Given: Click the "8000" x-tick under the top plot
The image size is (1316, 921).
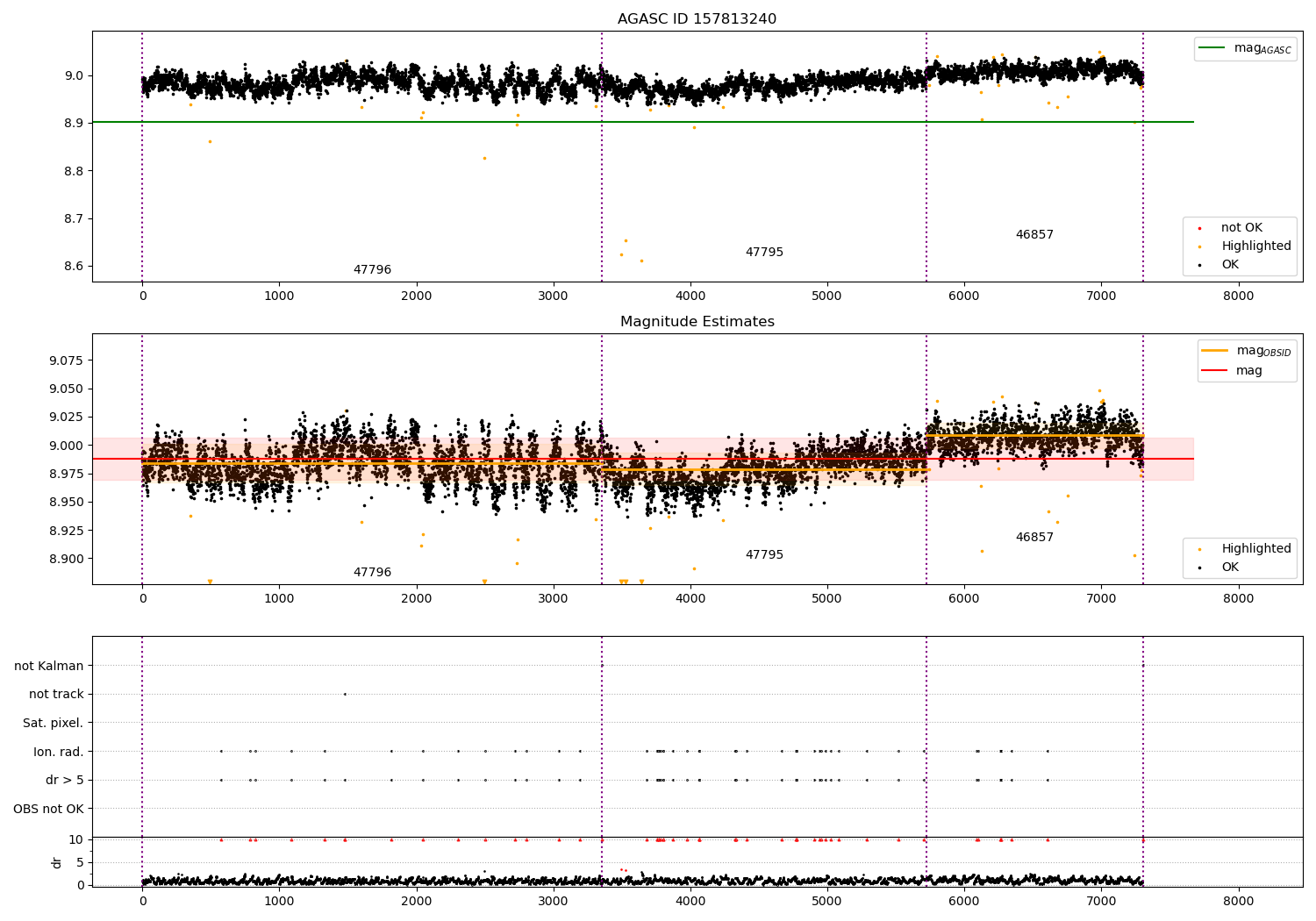Looking at the screenshot, I should [x=1238, y=296].
